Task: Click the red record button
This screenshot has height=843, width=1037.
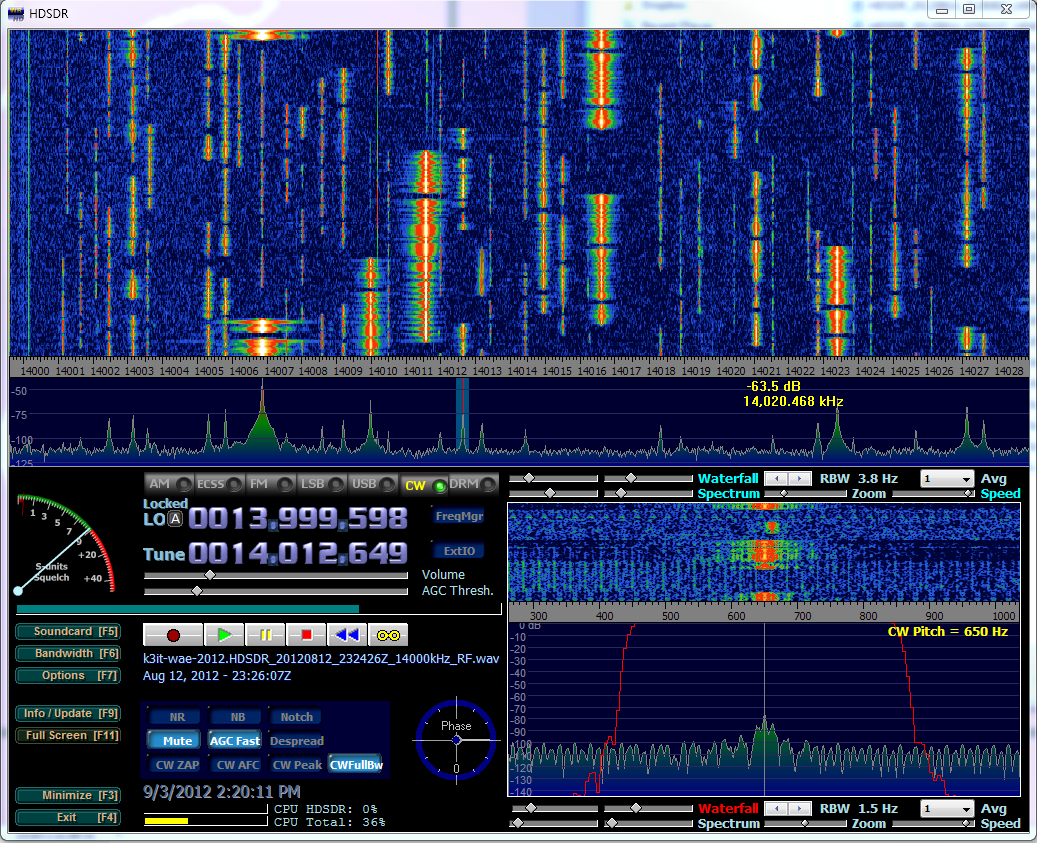Action: pos(173,635)
